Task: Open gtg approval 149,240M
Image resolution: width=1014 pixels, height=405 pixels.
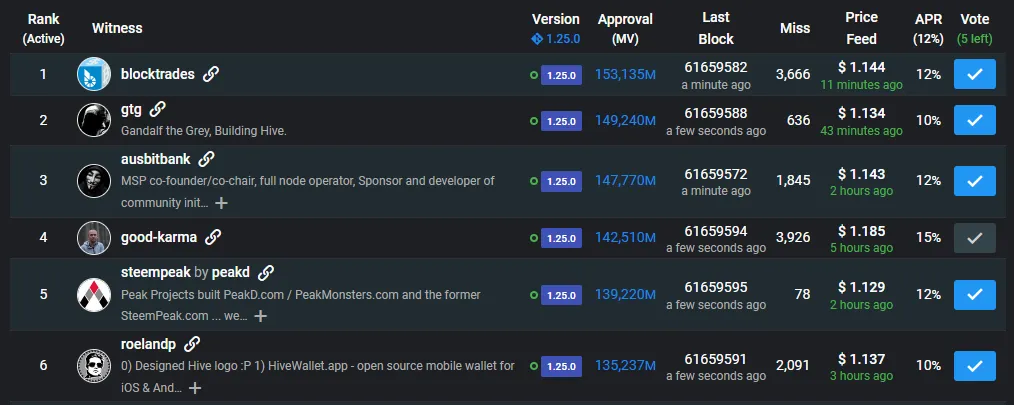Action: (625, 120)
